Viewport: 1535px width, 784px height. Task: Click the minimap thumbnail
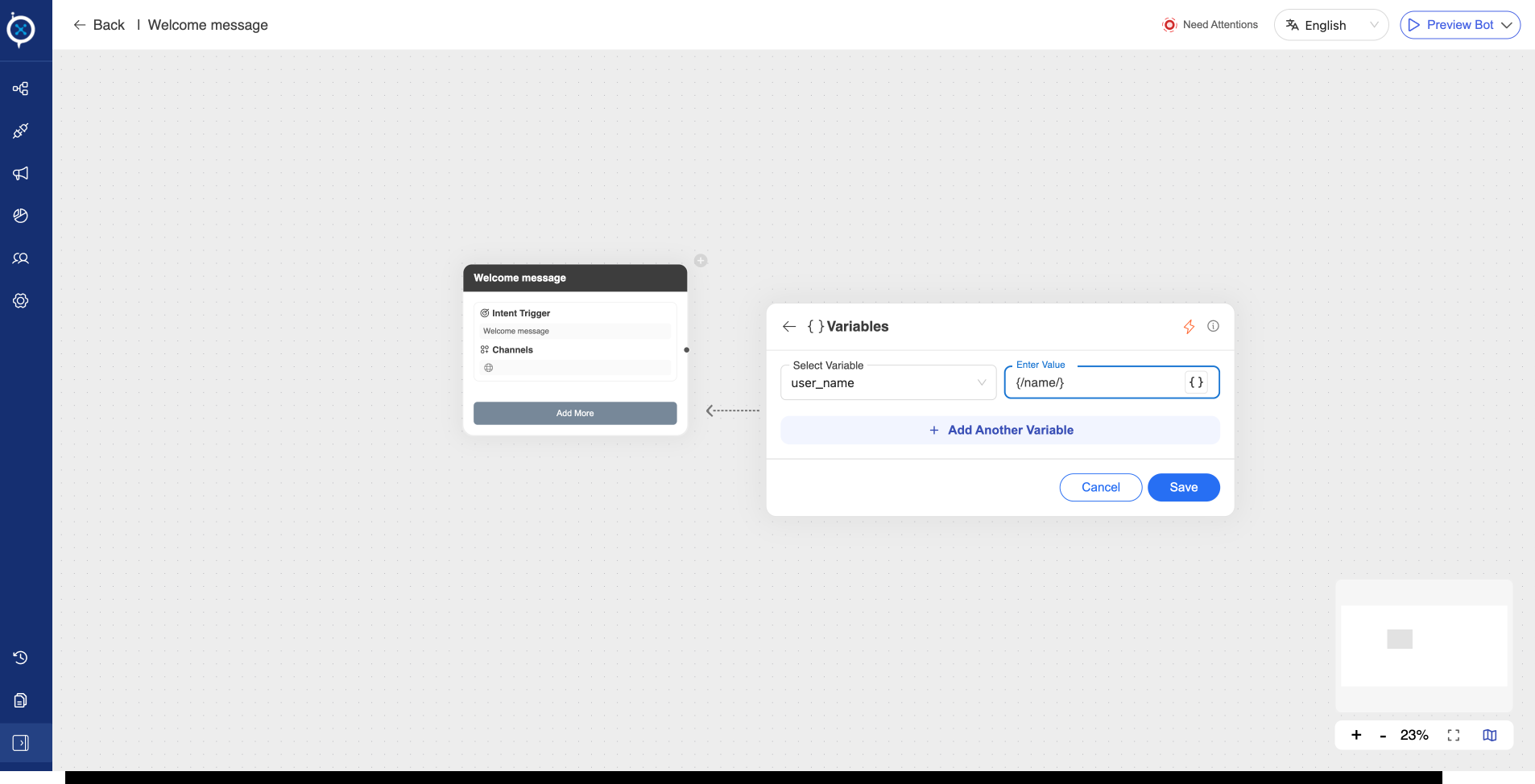(x=1424, y=646)
